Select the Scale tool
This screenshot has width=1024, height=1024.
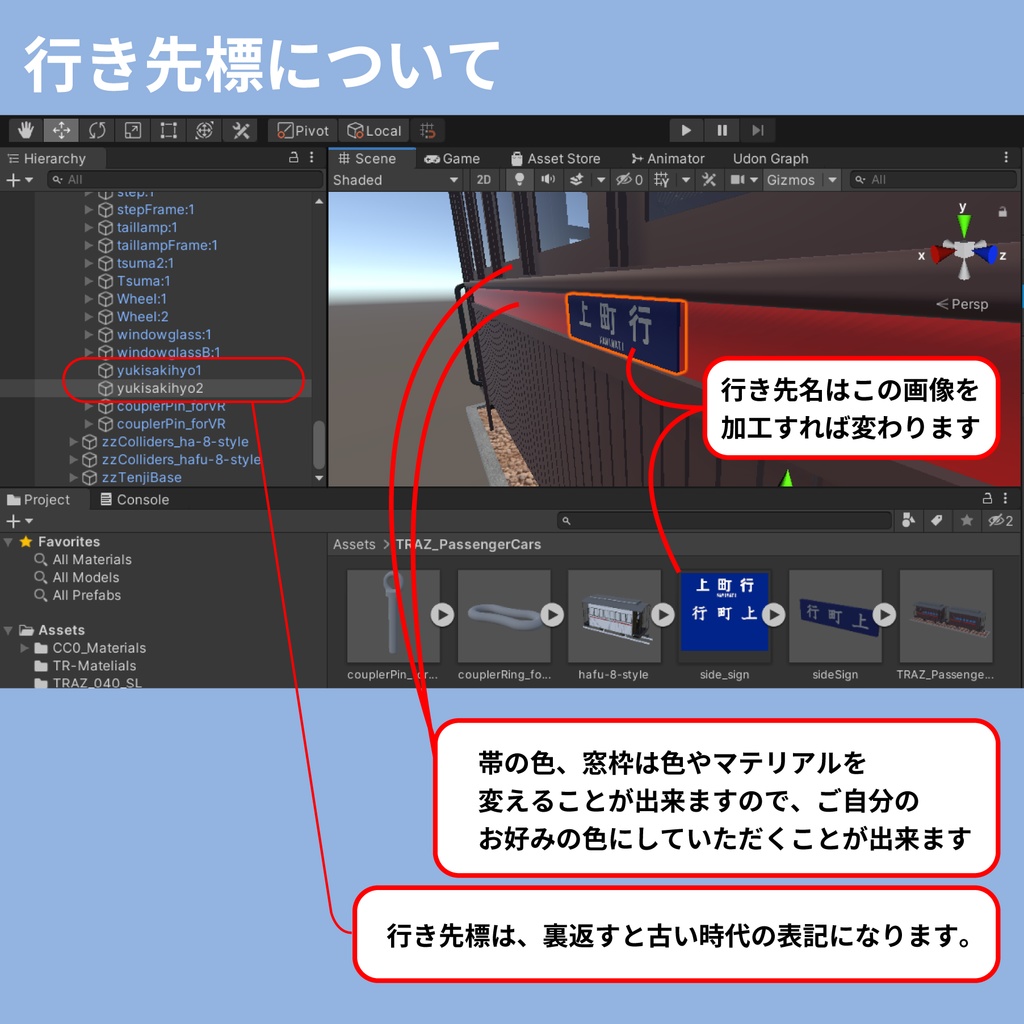click(132, 130)
